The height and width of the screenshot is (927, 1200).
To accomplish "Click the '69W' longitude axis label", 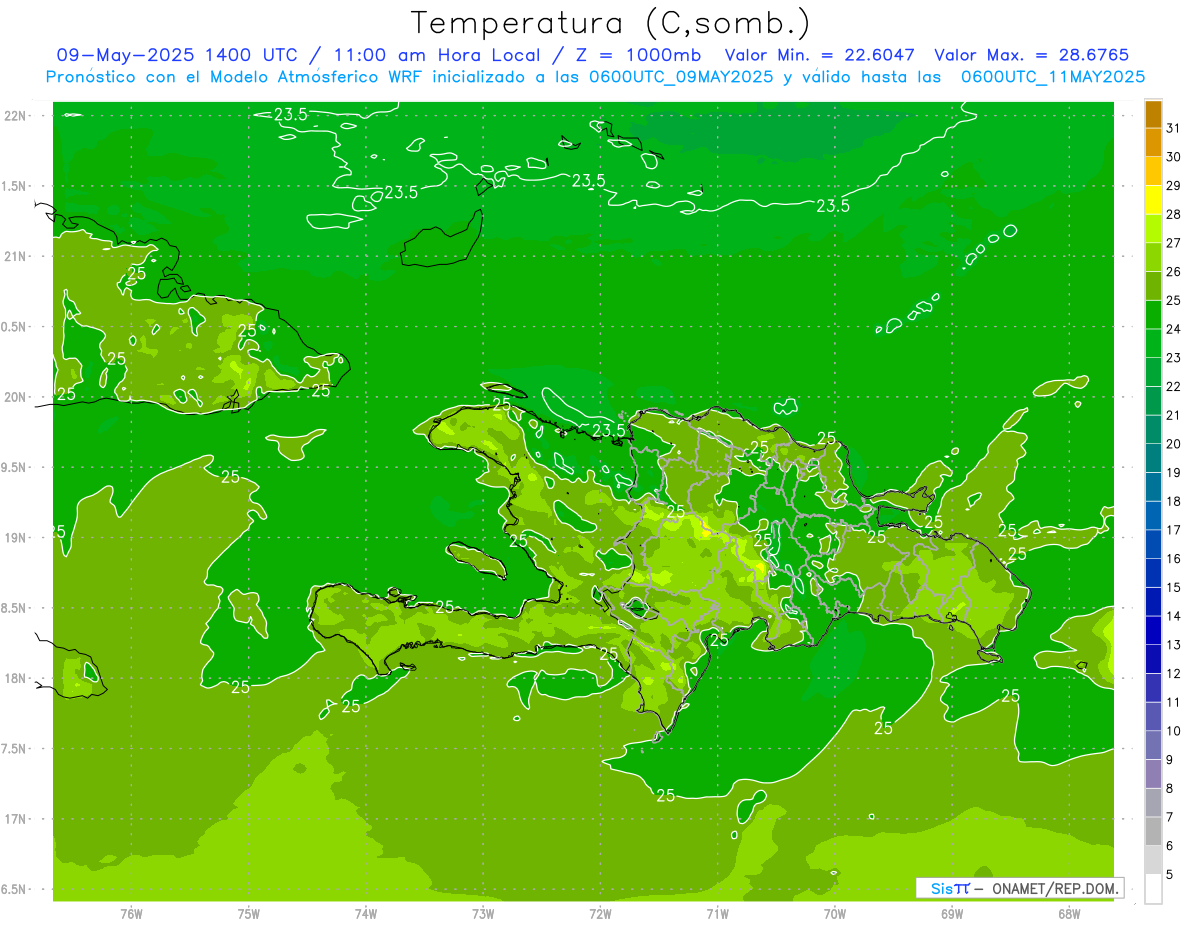I will (952, 914).
